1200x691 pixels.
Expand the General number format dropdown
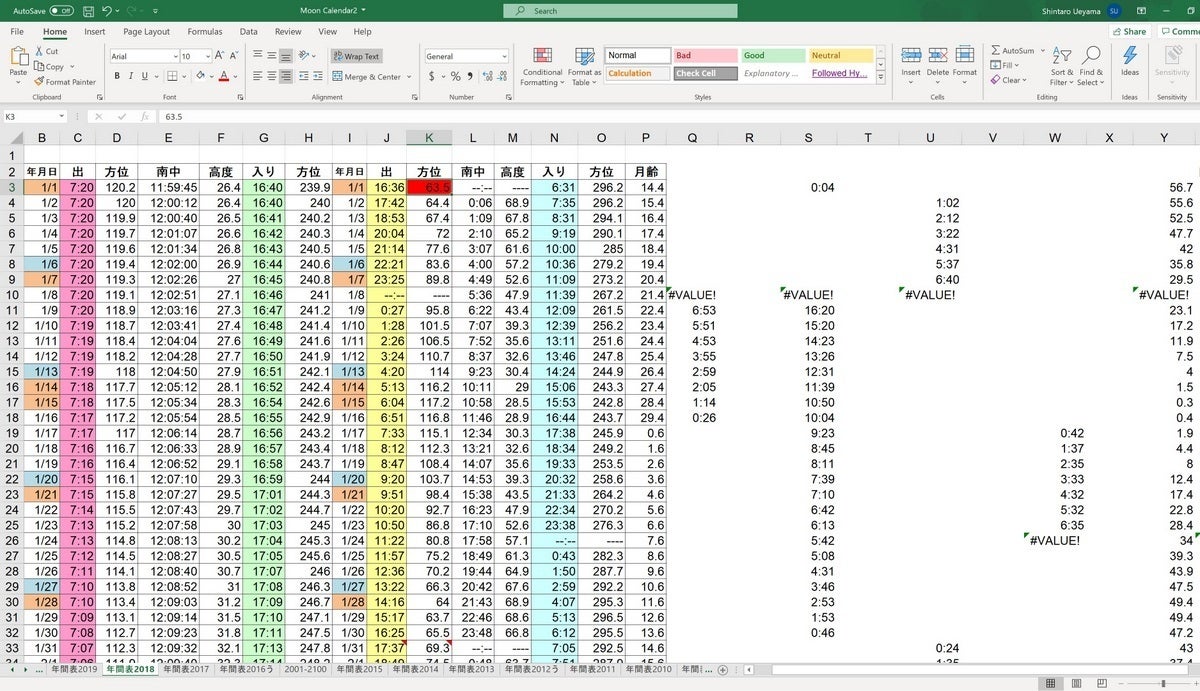[x=503, y=56]
